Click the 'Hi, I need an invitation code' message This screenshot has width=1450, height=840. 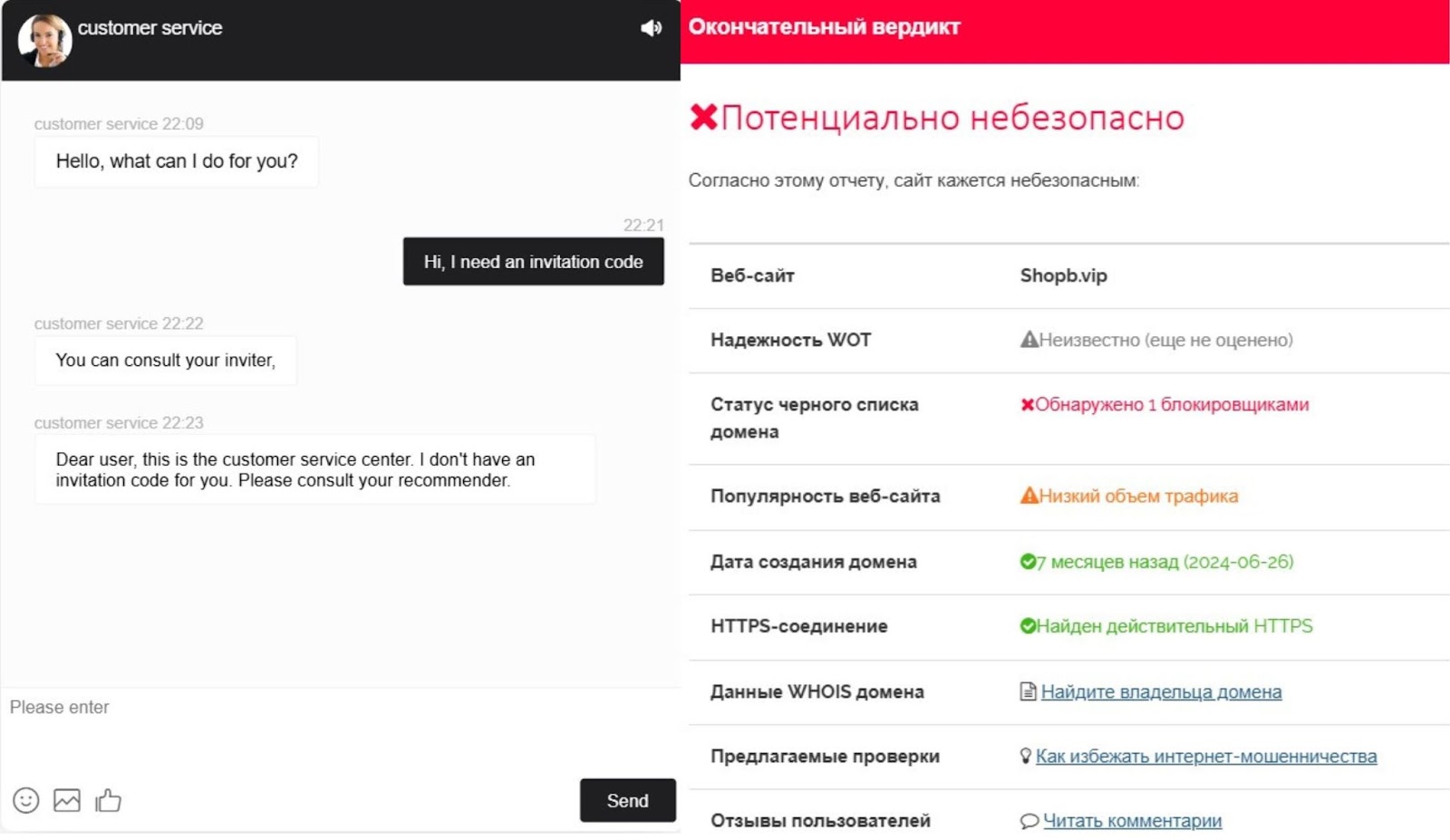click(533, 262)
